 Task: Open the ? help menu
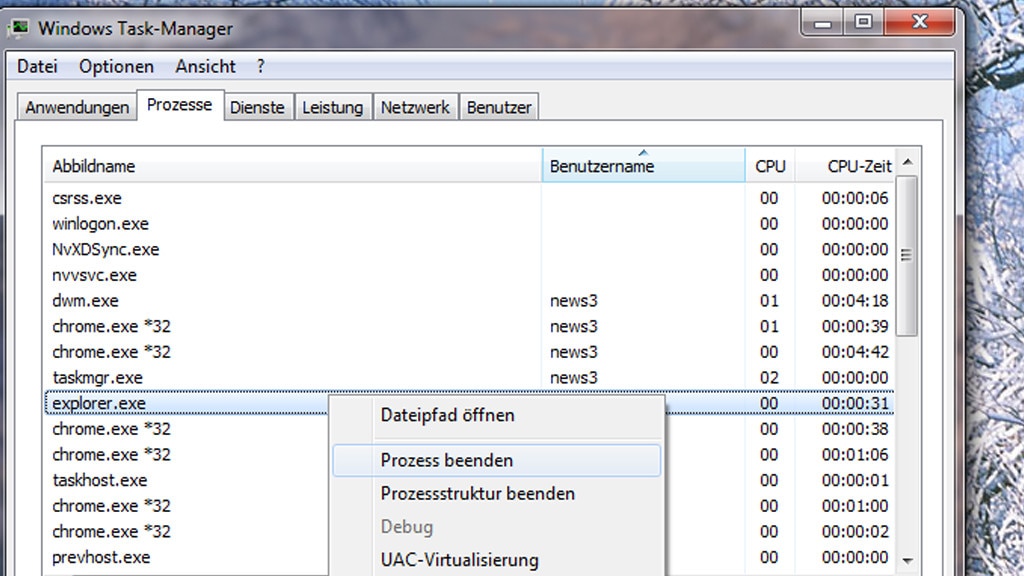[261, 67]
